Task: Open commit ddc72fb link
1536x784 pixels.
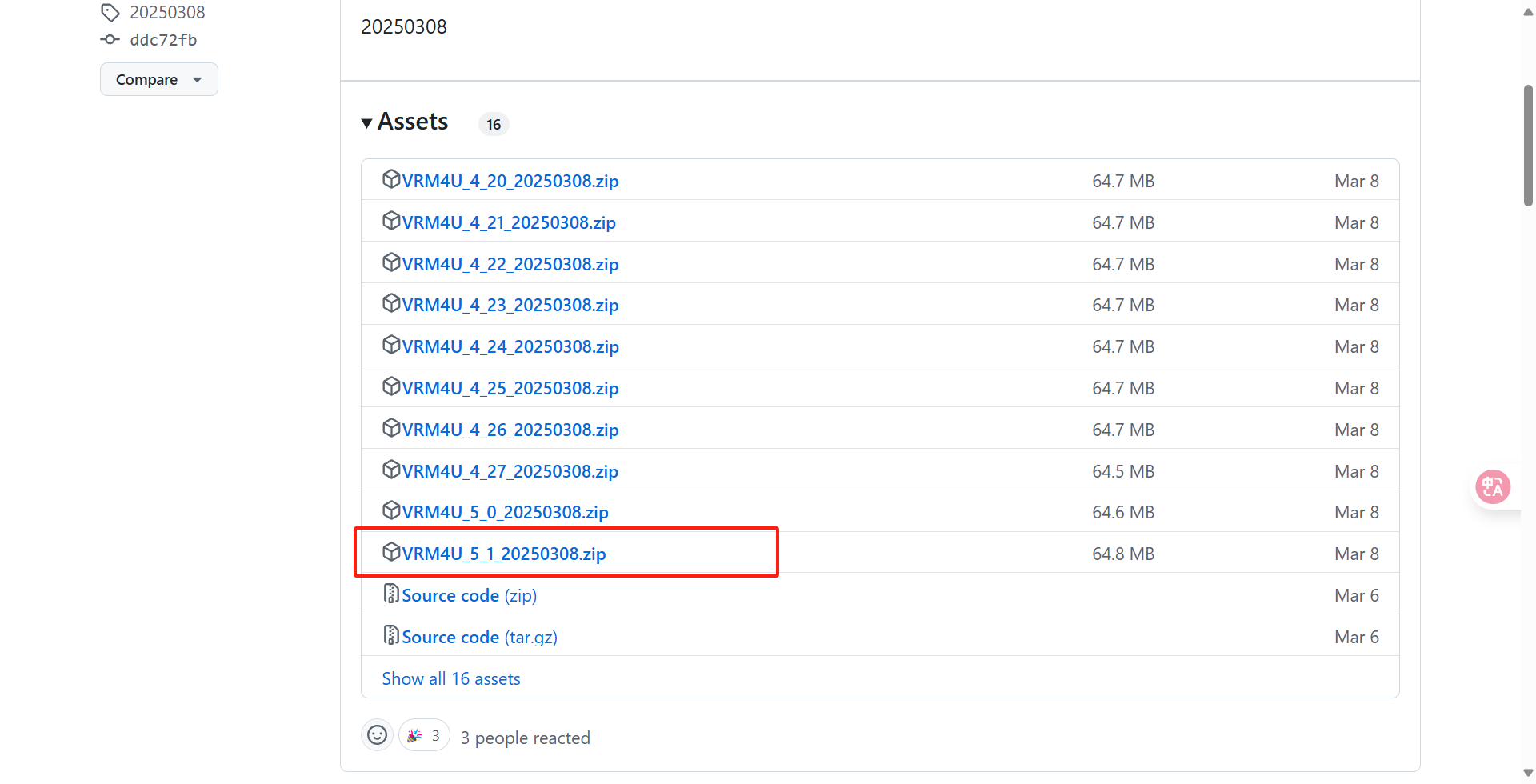Action: 163,40
